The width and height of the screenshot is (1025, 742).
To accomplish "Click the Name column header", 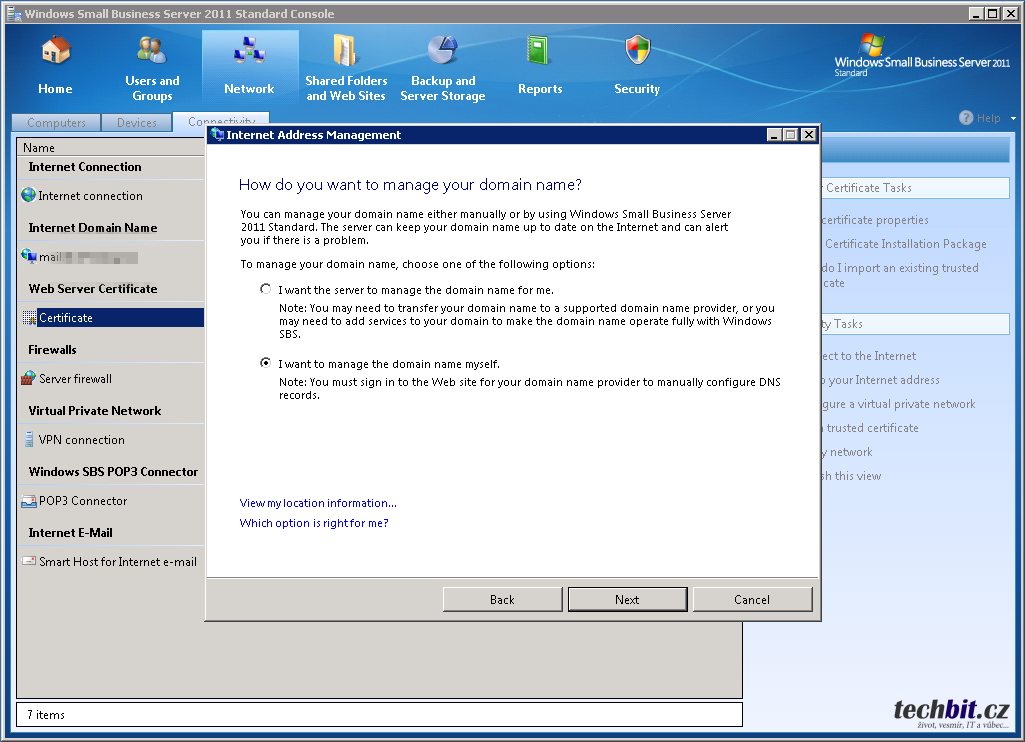I will point(39,148).
